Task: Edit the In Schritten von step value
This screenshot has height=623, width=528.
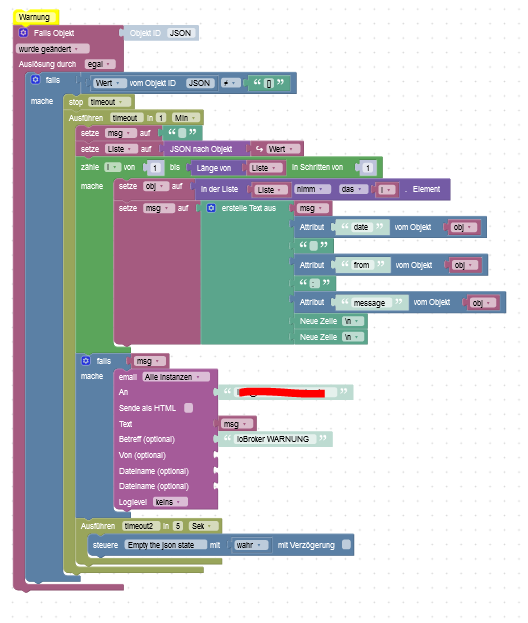Action: tap(368, 168)
